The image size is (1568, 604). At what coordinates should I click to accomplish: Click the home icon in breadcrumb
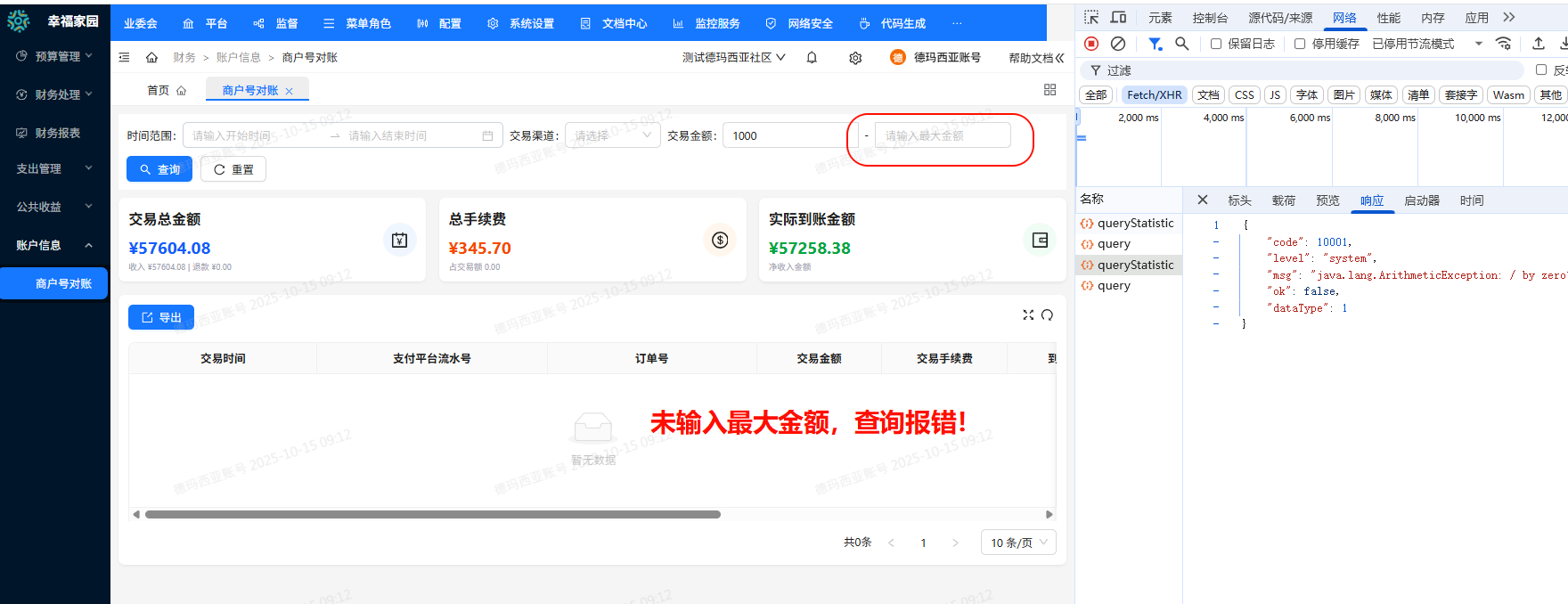[x=152, y=58]
